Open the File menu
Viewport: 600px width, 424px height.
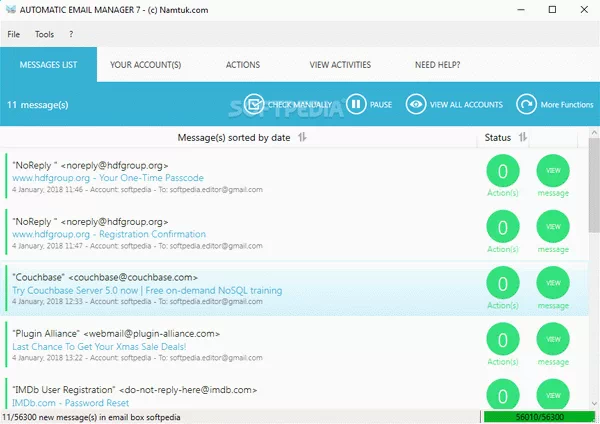click(13, 34)
